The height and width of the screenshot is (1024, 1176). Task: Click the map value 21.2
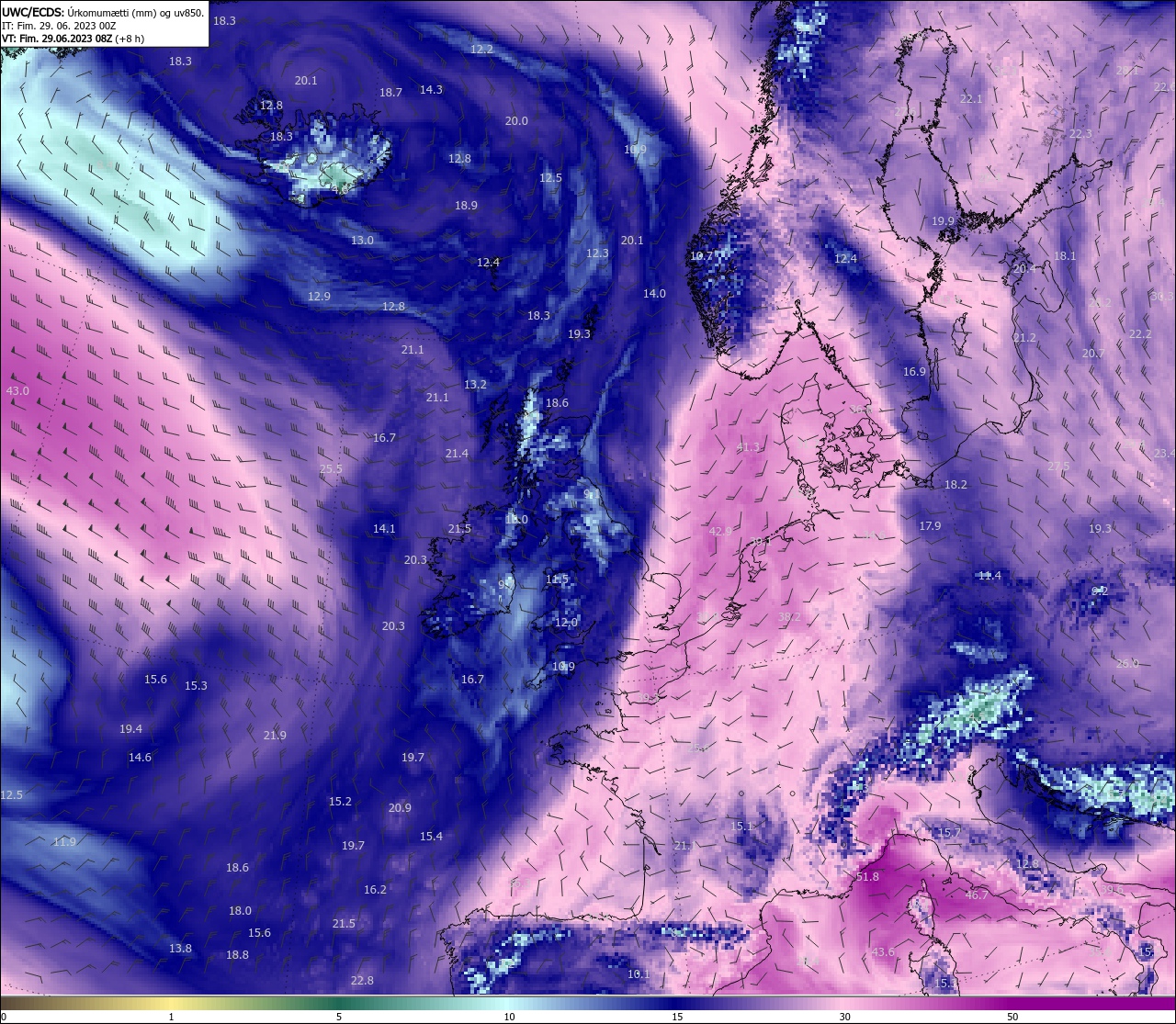tap(1024, 338)
